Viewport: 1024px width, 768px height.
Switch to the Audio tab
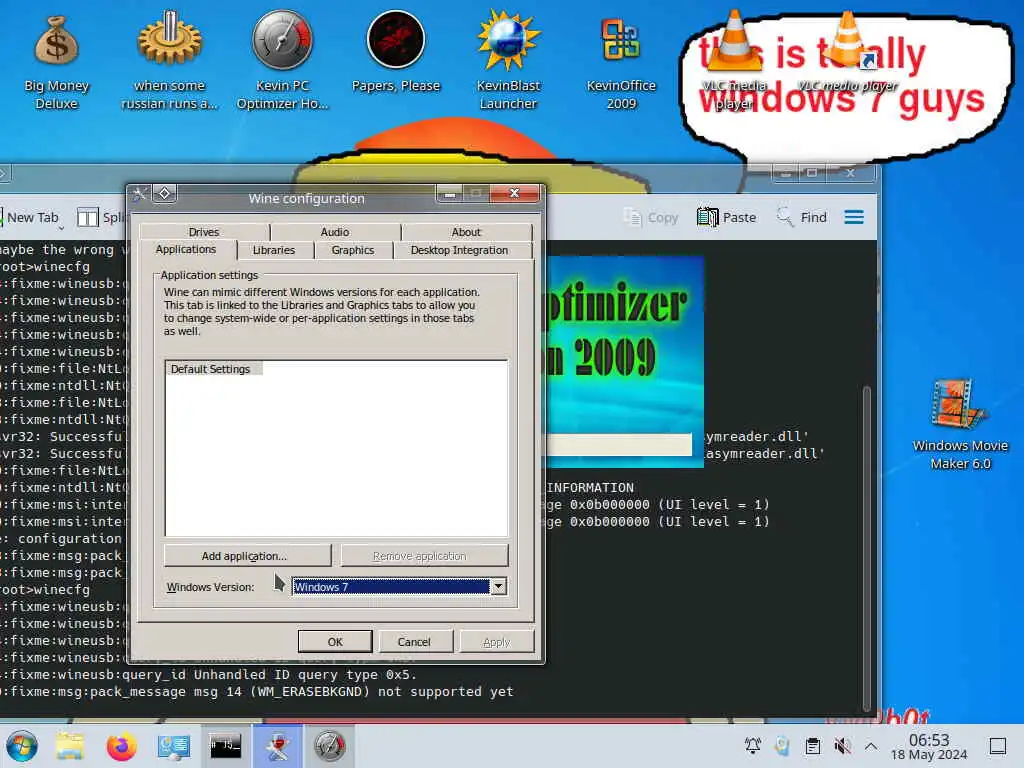tap(335, 232)
